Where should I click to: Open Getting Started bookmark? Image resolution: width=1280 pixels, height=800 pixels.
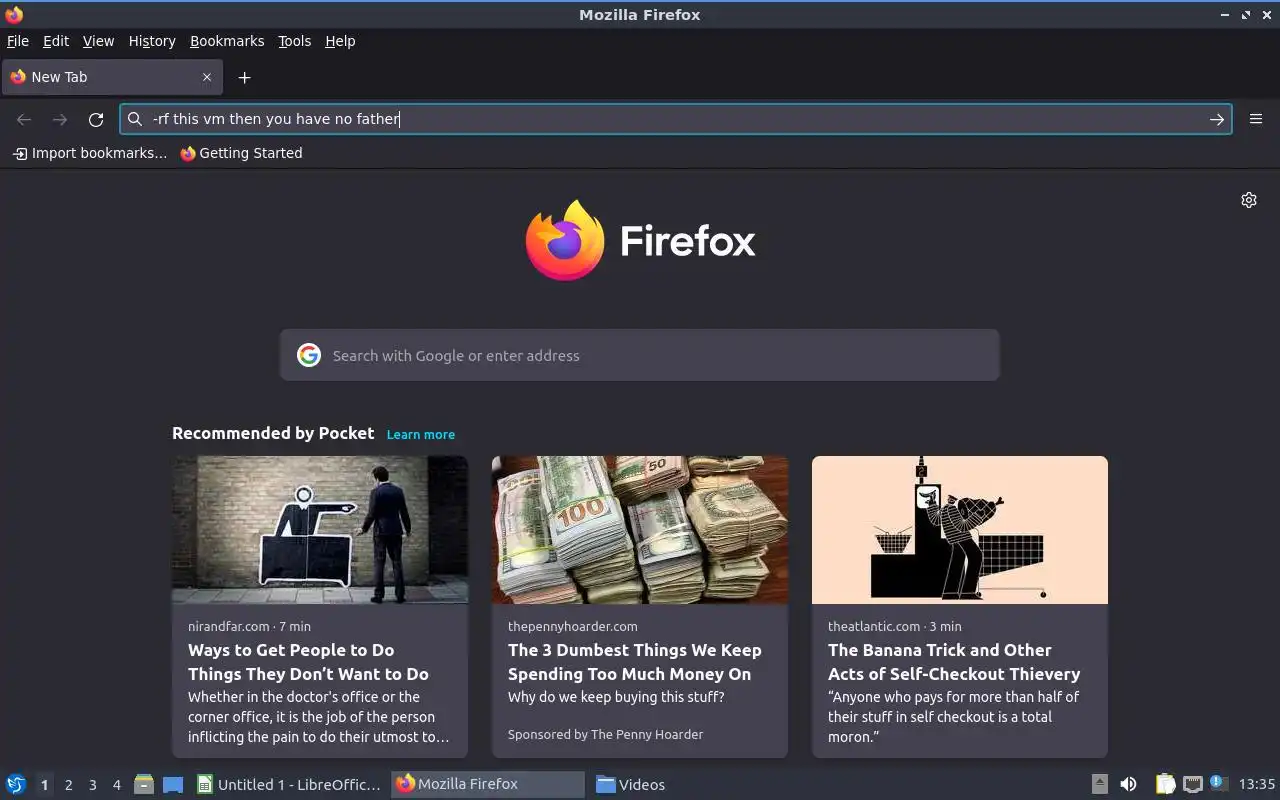[241, 153]
